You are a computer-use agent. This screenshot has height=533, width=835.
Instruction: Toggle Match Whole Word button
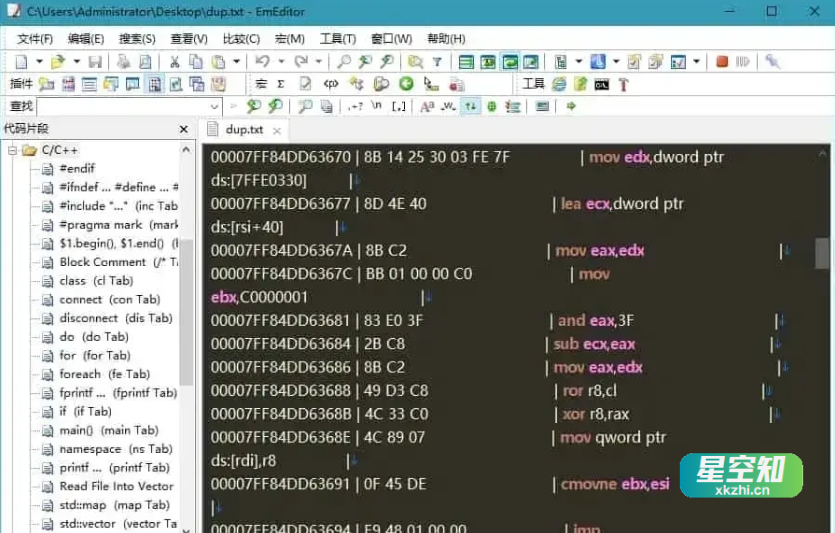pos(448,106)
